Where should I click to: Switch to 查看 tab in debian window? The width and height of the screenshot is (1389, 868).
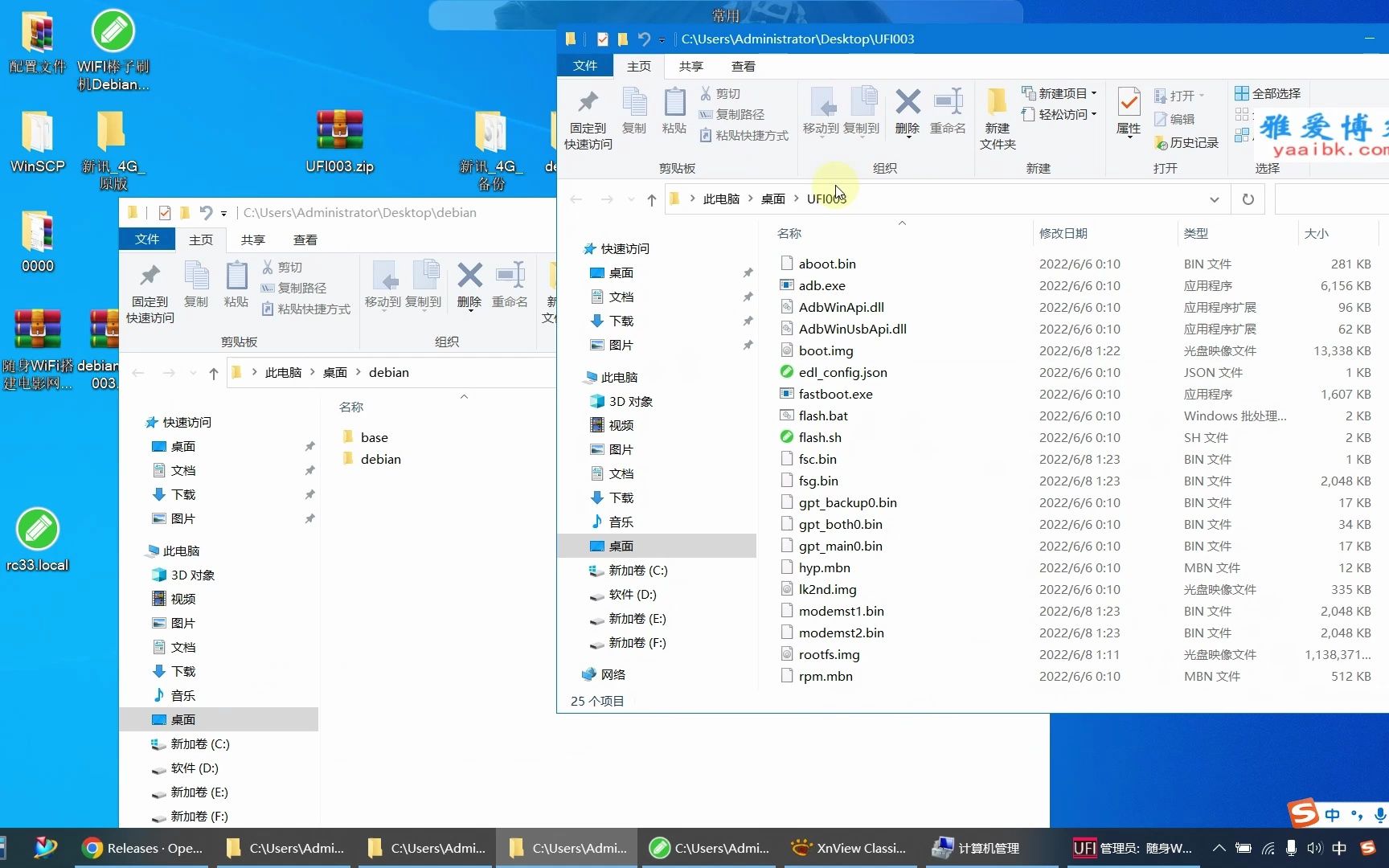pyautogui.click(x=305, y=240)
